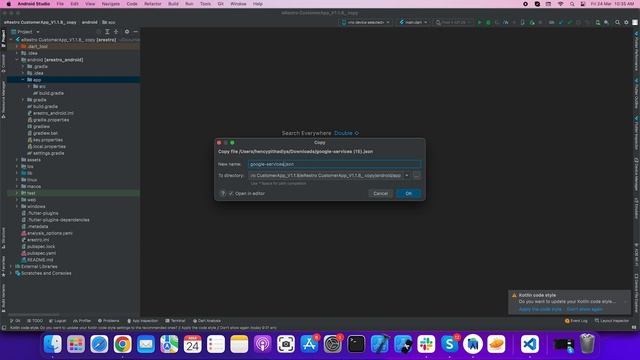Click OK in the Copy dialog

[x=408, y=193]
